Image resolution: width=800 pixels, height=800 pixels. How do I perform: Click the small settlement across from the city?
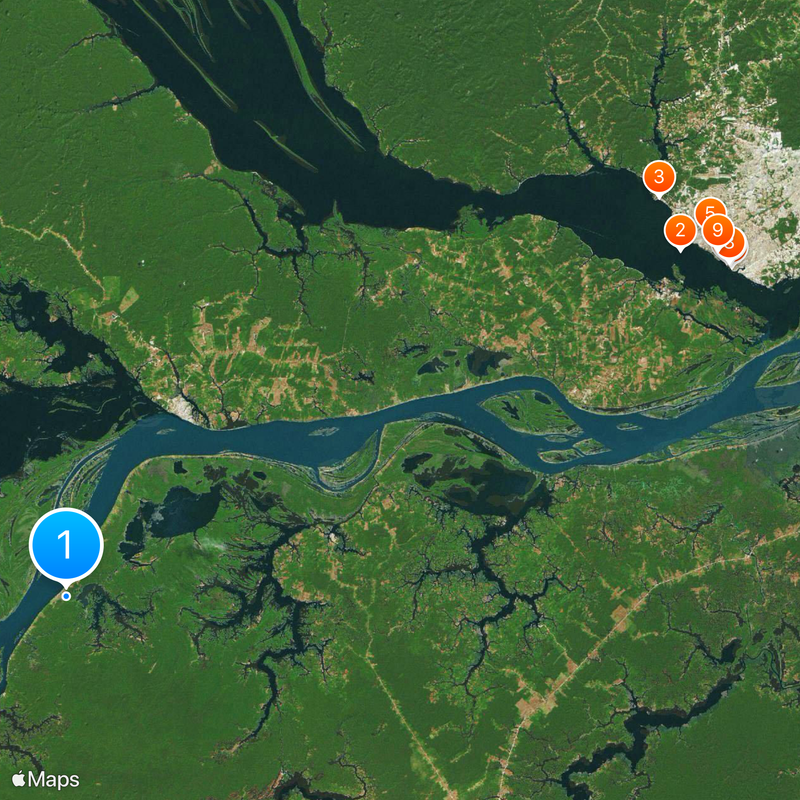[666, 294]
